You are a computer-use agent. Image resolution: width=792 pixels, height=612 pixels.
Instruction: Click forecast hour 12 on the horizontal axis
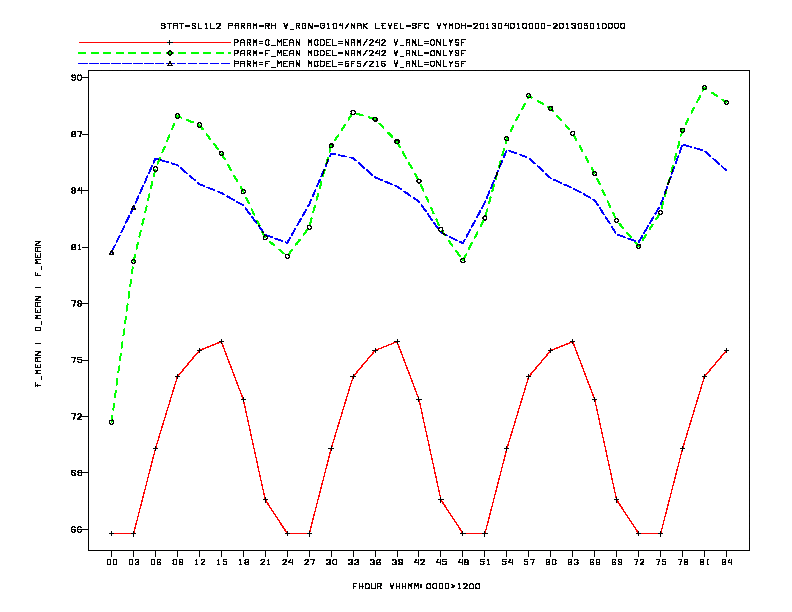click(x=200, y=562)
